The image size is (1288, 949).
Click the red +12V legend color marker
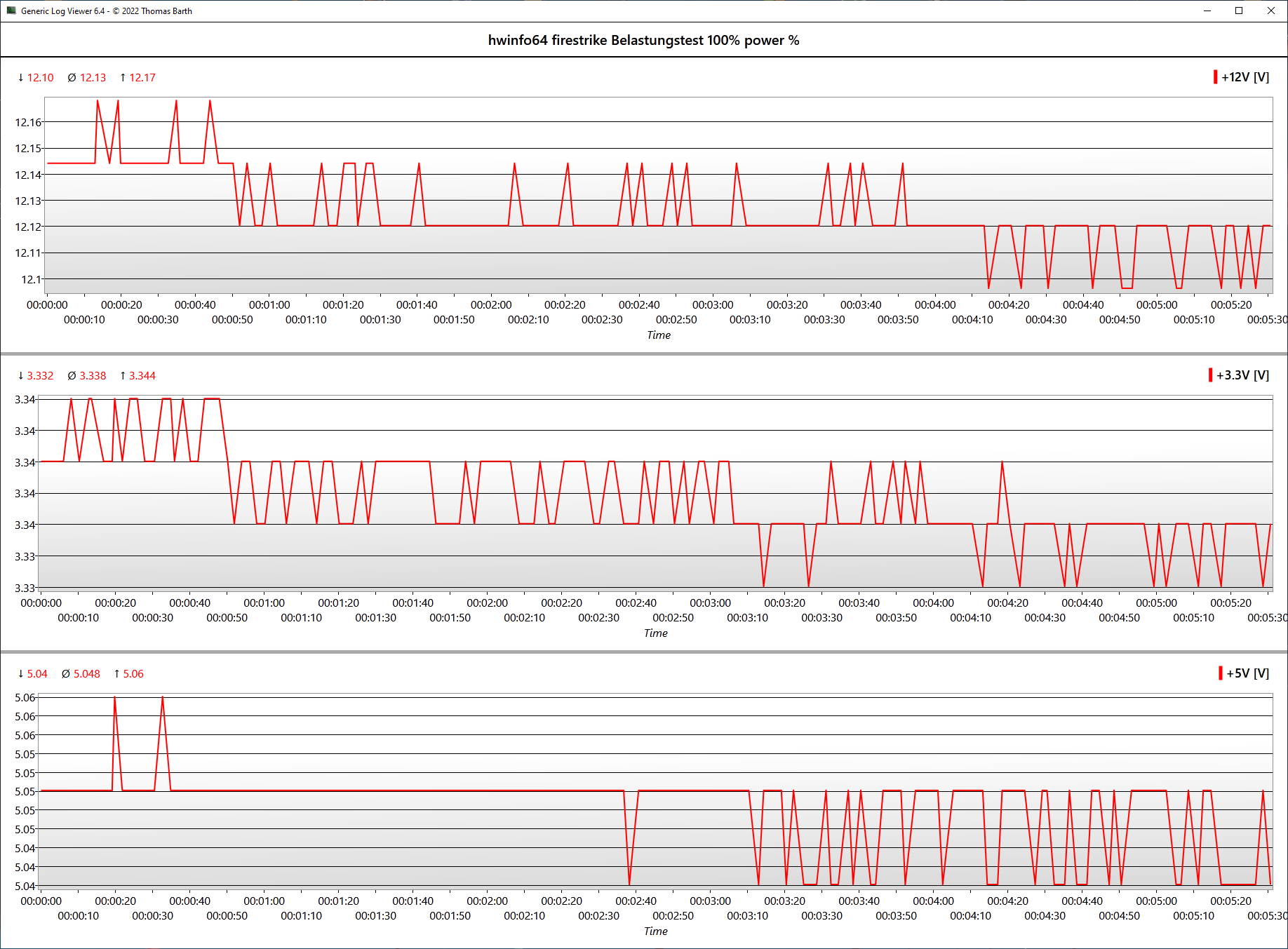click(x=1215, y=77)
